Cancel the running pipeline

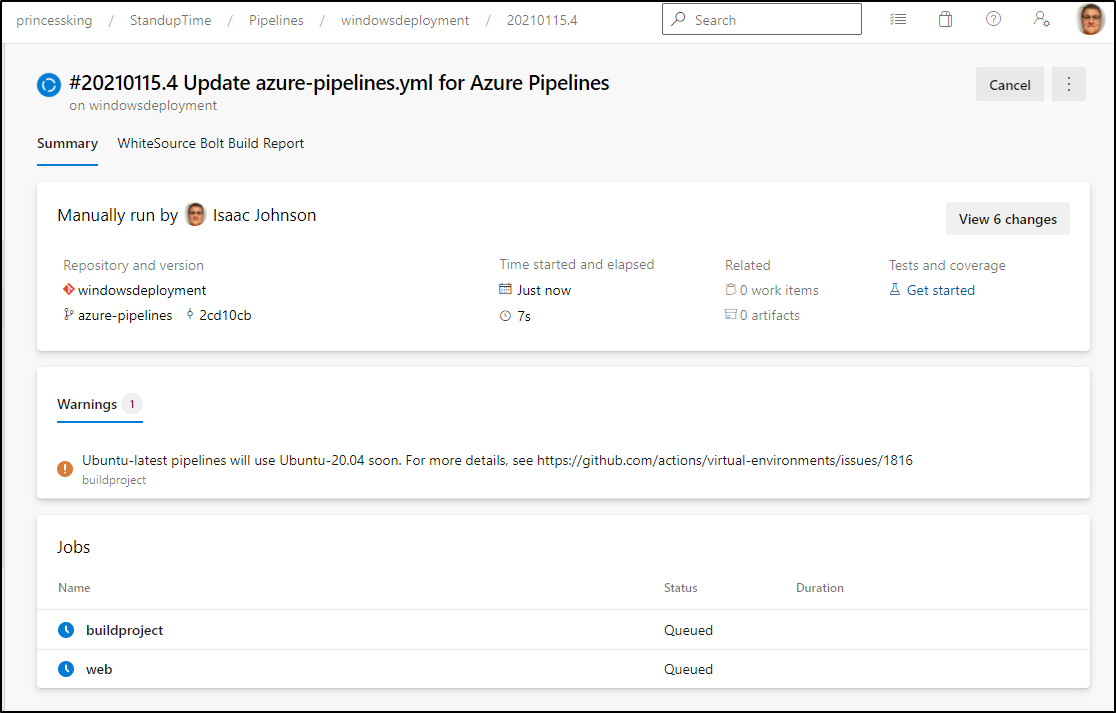[x=1009, y=84]
